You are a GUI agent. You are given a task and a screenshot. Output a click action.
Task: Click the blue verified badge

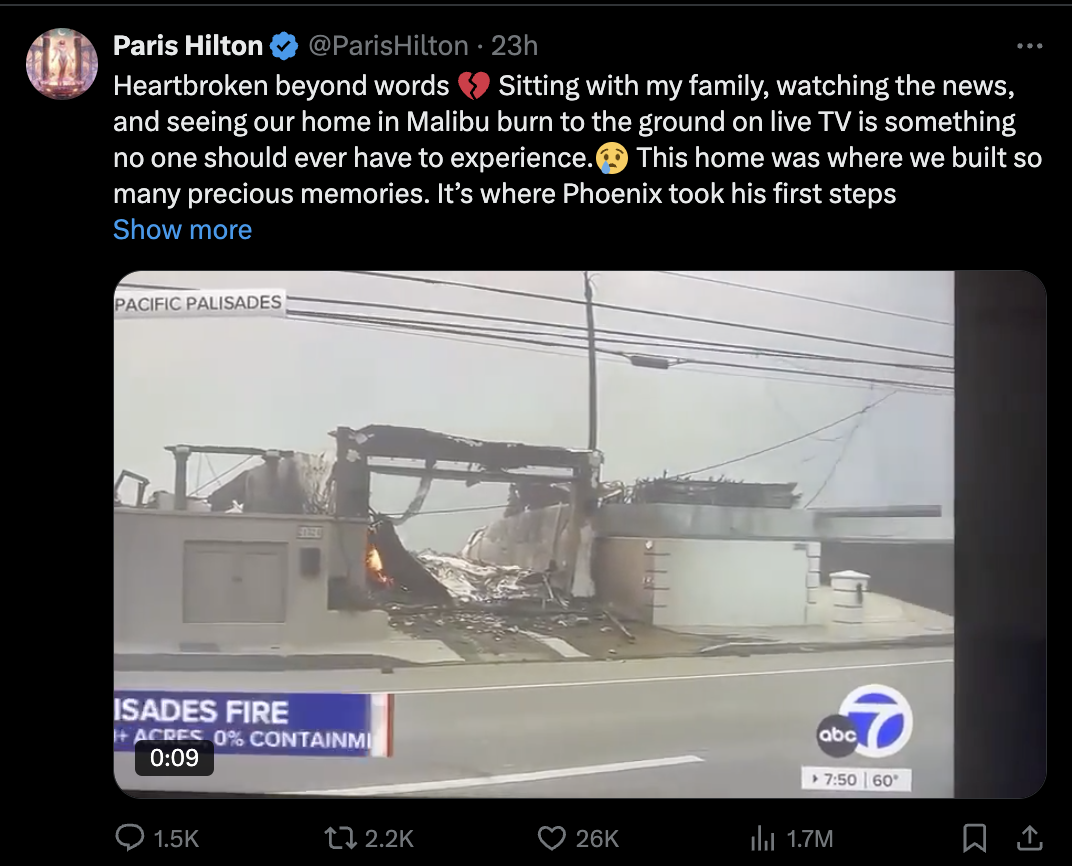point(284,46)
